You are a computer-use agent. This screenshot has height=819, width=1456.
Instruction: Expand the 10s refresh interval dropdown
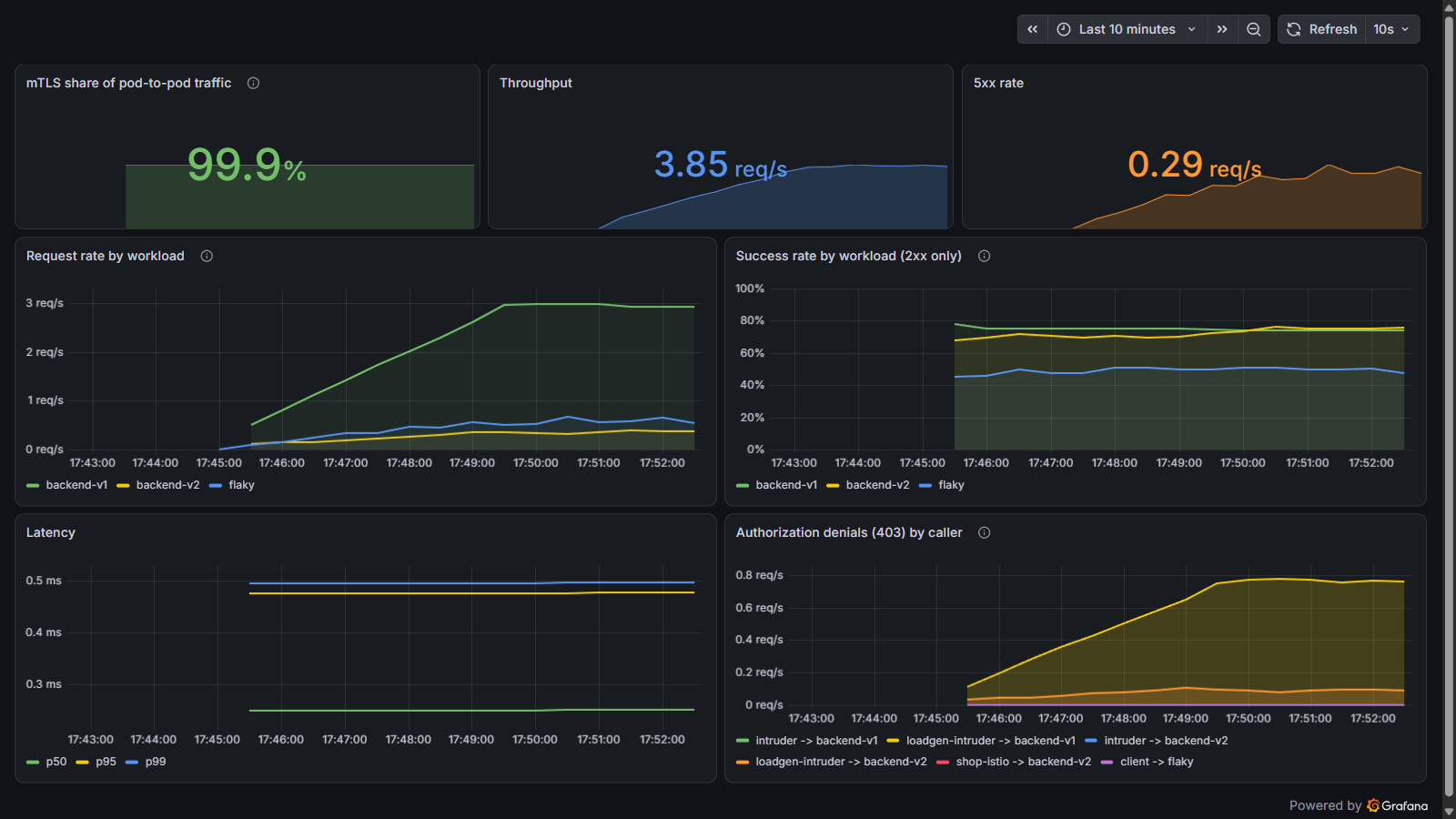click(1392, 29)
